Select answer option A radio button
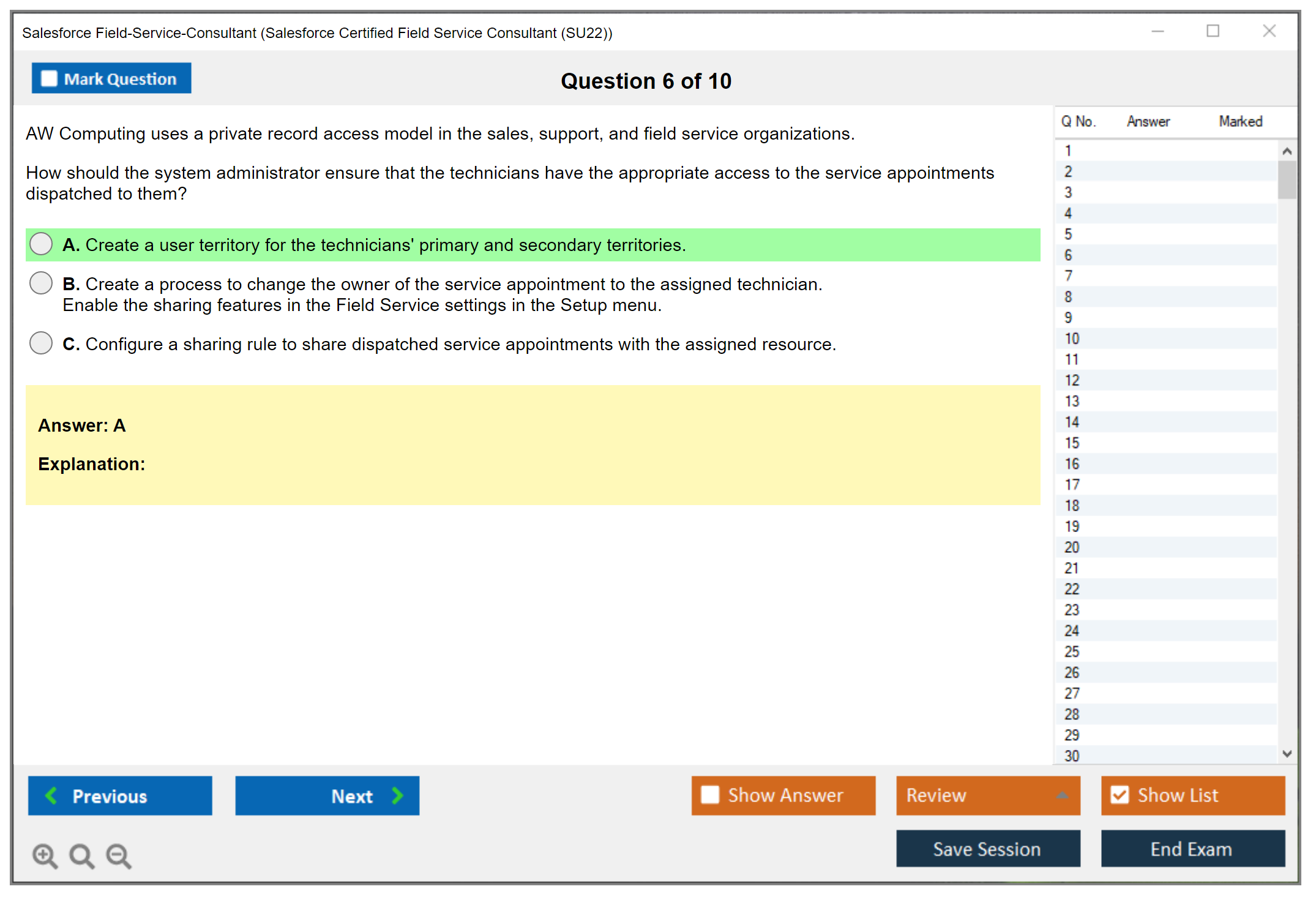 tap(41, 244)
